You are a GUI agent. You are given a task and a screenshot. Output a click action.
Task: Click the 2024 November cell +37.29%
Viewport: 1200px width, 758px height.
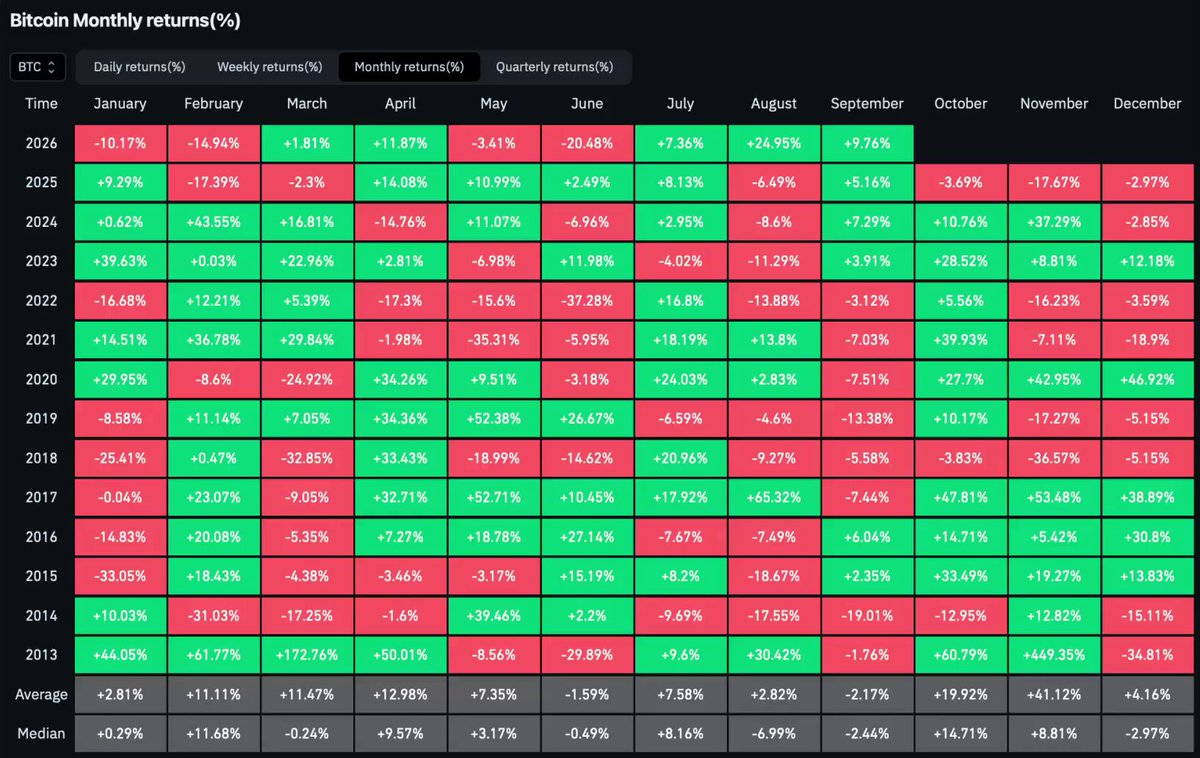1054,222
